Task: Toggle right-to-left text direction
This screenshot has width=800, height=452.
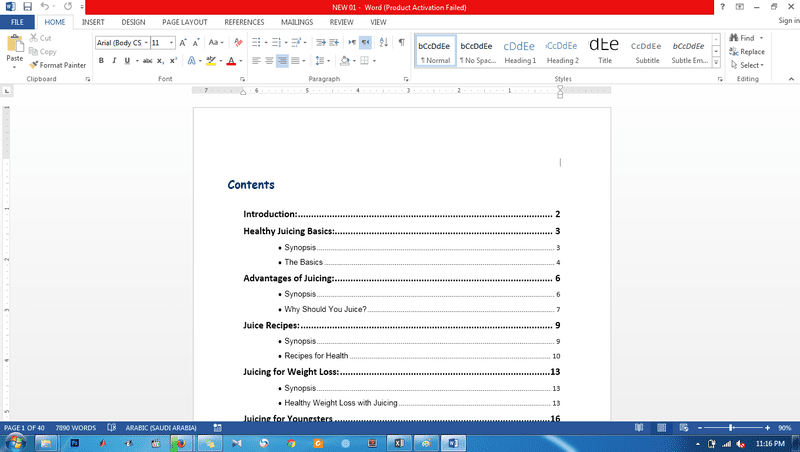Action: point(366,43)
